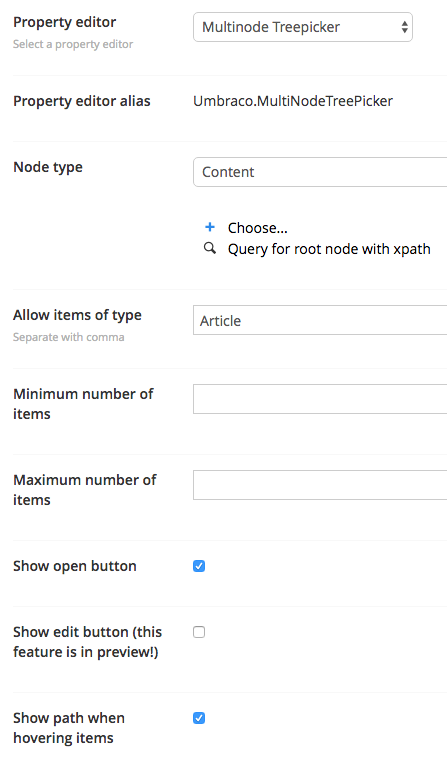The height and width of the screenshot is (758, 447).
Task: Click the Show open button label
Action: pyautogui.click(x=75, y=566)
